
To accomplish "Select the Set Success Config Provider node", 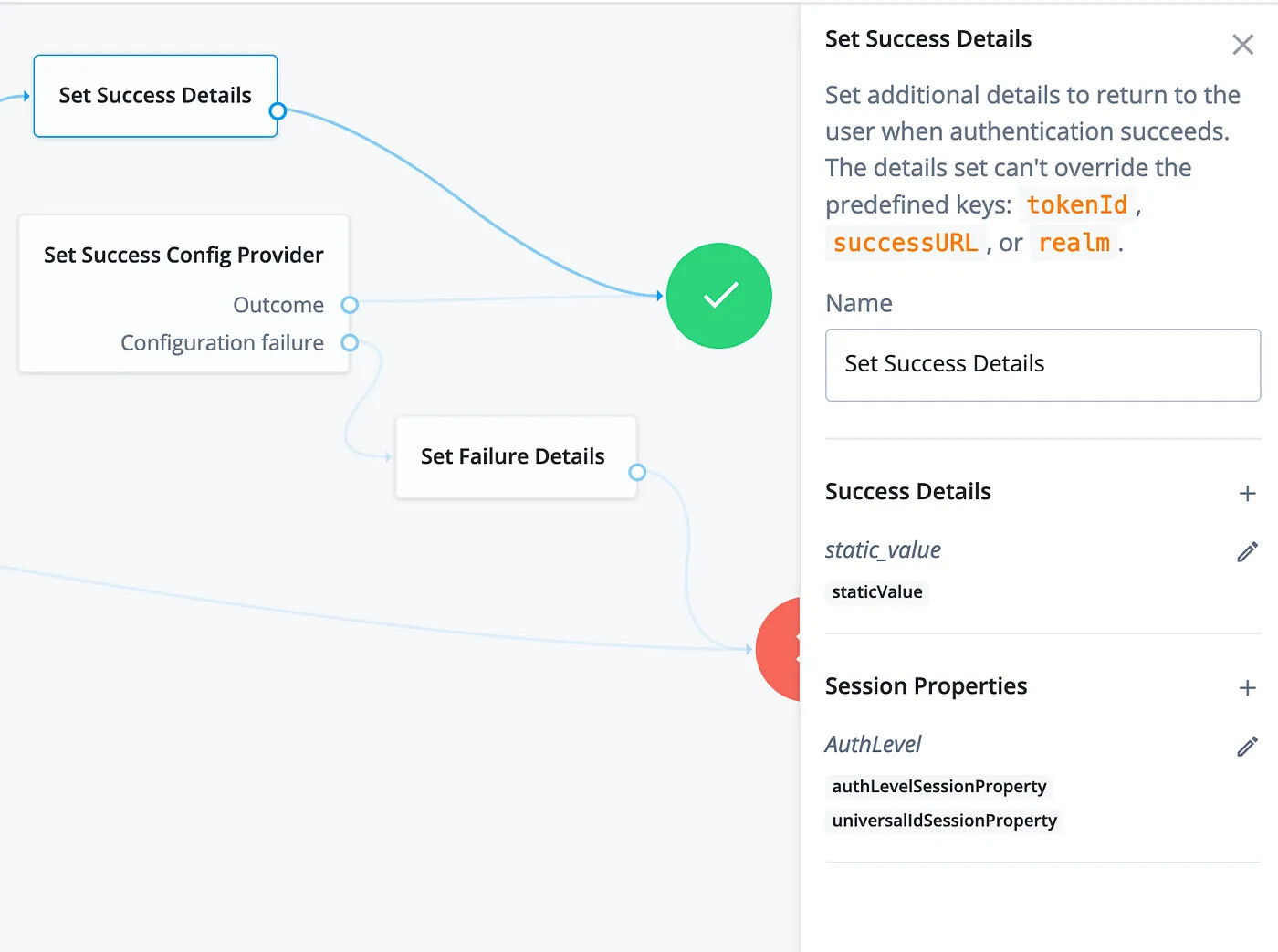I will click(183, 294).
